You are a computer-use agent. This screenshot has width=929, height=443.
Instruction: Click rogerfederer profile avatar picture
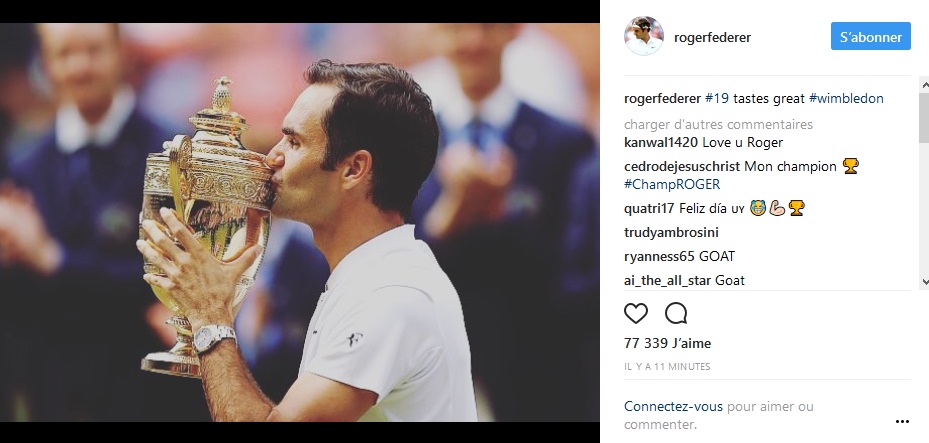[x=643, y=36]
